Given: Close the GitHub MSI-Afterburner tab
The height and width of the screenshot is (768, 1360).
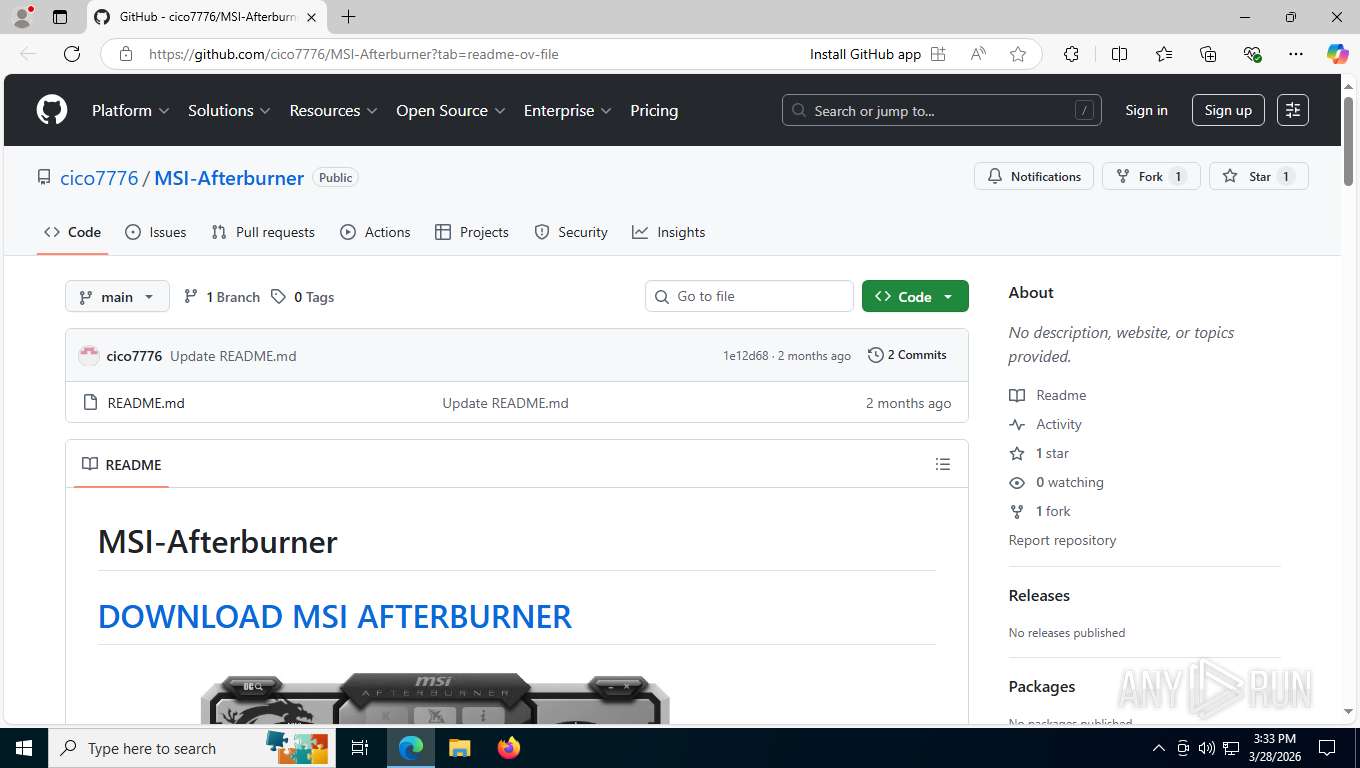Looking at the screenshot, I should 310,17.
